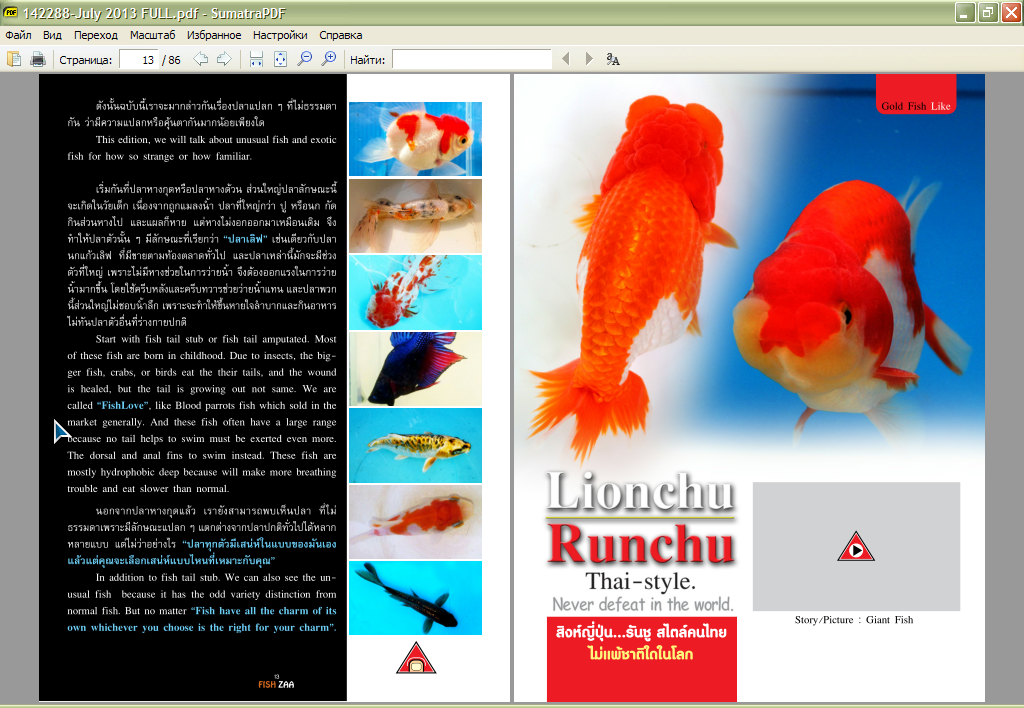Image resolution: width=1024 pixels, height=708 pixels.
Task: Toggle match case search icon
Action: click(x=613, y=59)
